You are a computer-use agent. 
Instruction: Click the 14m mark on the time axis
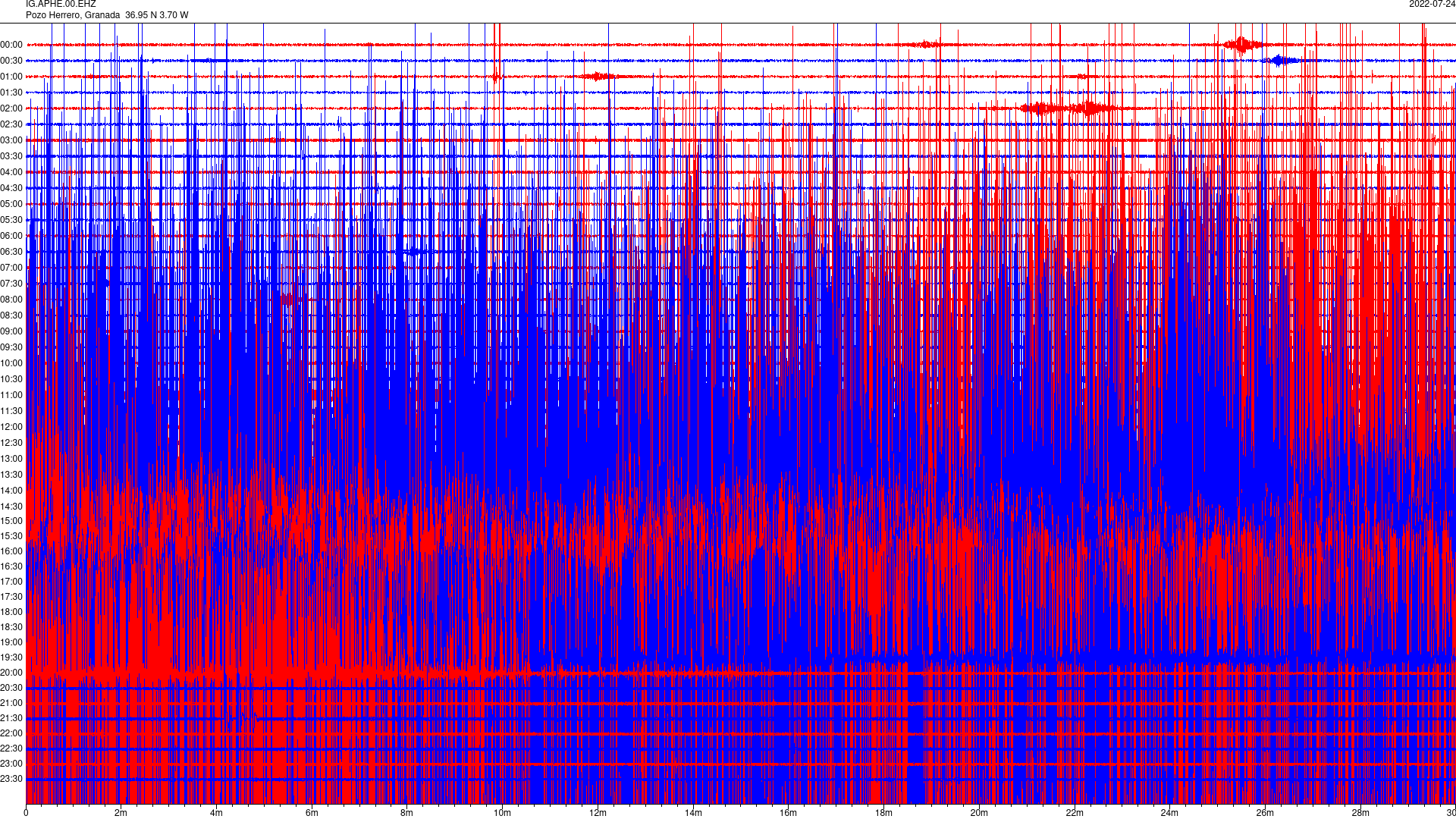[693, 813]
